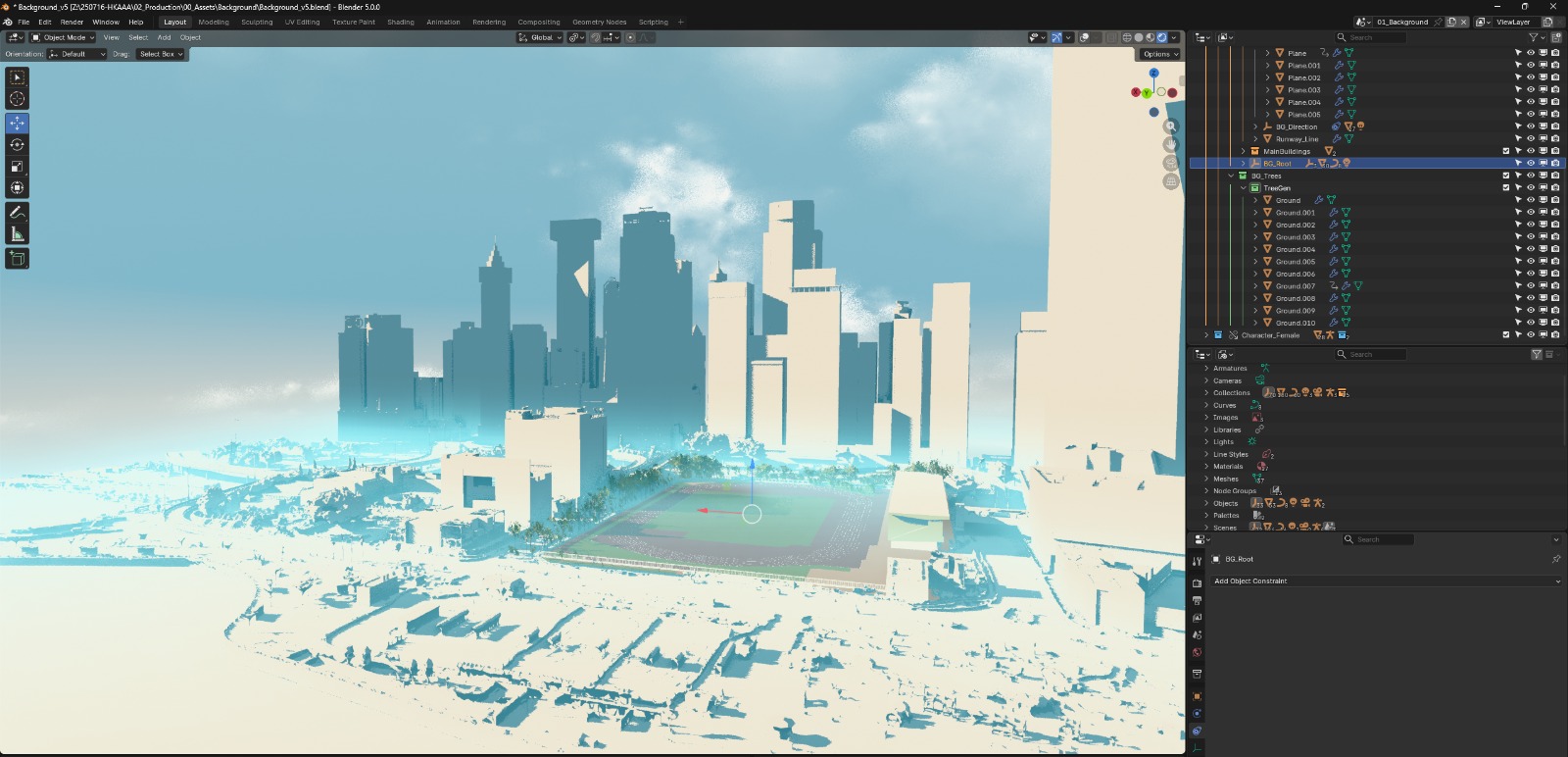Viewport: 1568px width, 757px height.
Task: Open the Physics properties tab
Action: coord(1197,713)
